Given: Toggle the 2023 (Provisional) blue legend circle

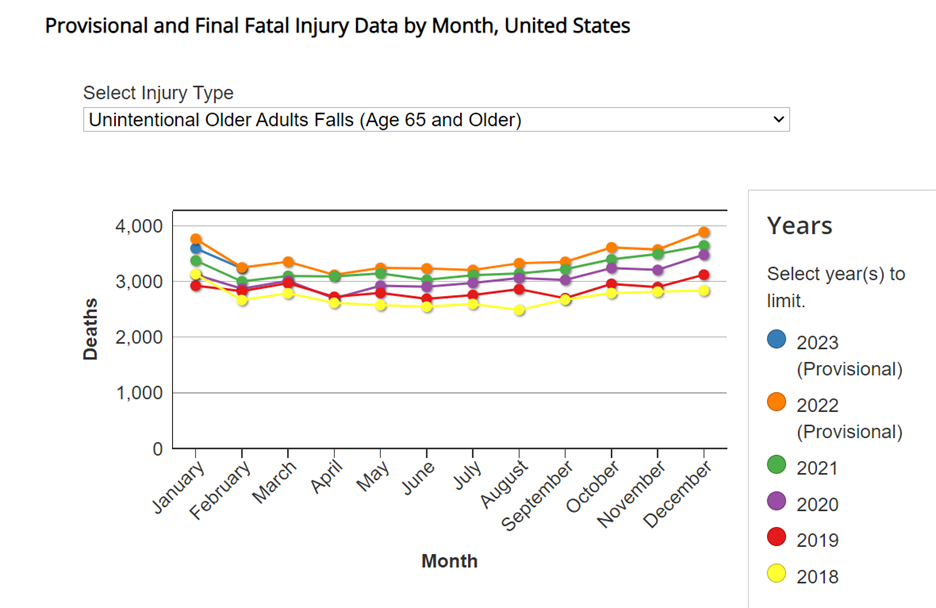Looking at the screenshot, I should (777, 339).
